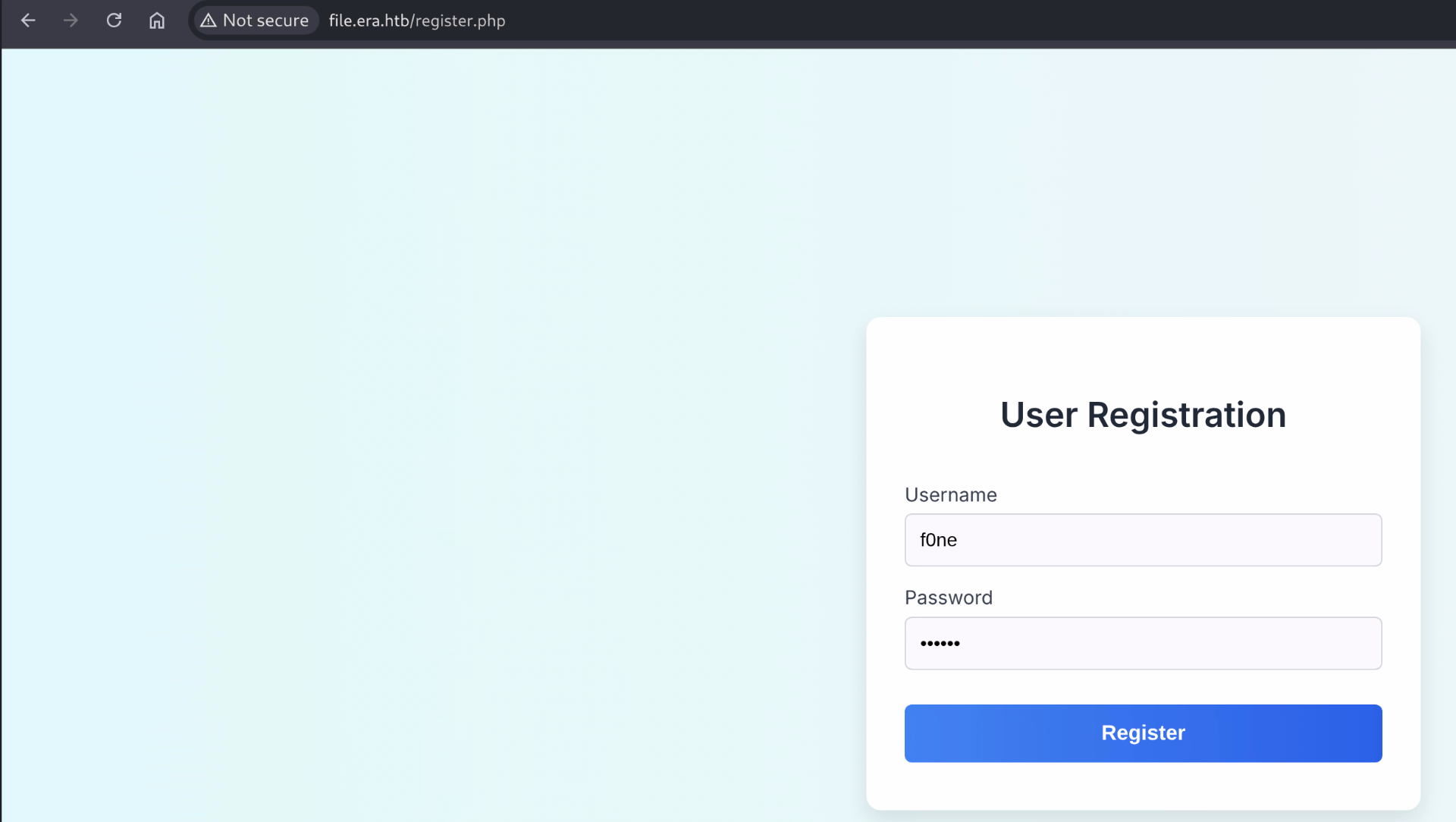1456x822 pixels.
Task: Click the User Registration heading
Action: (x=1143, y=415)
